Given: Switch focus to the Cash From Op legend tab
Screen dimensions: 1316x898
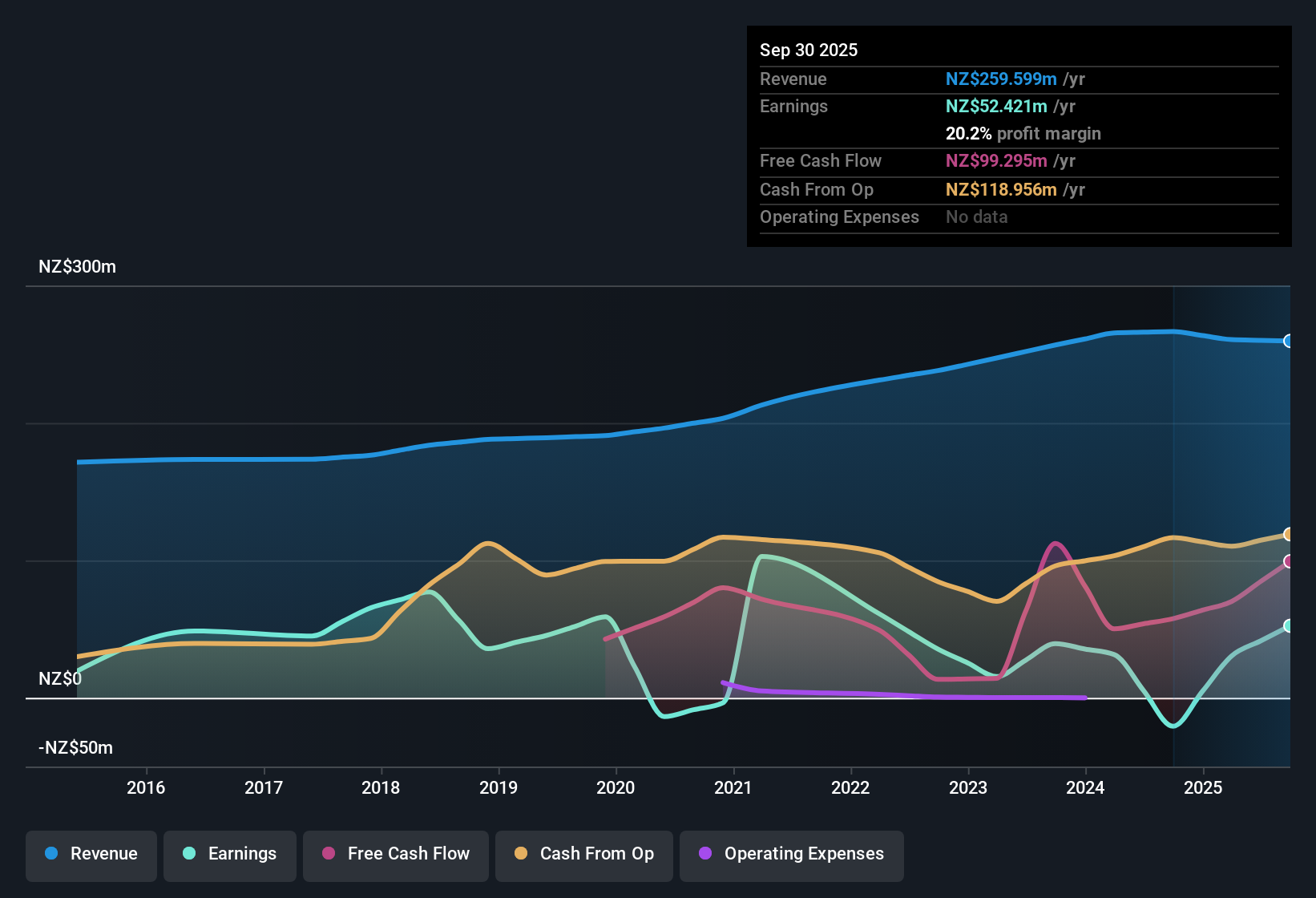Looking at the screenshot, I should [x=583, y=854].
